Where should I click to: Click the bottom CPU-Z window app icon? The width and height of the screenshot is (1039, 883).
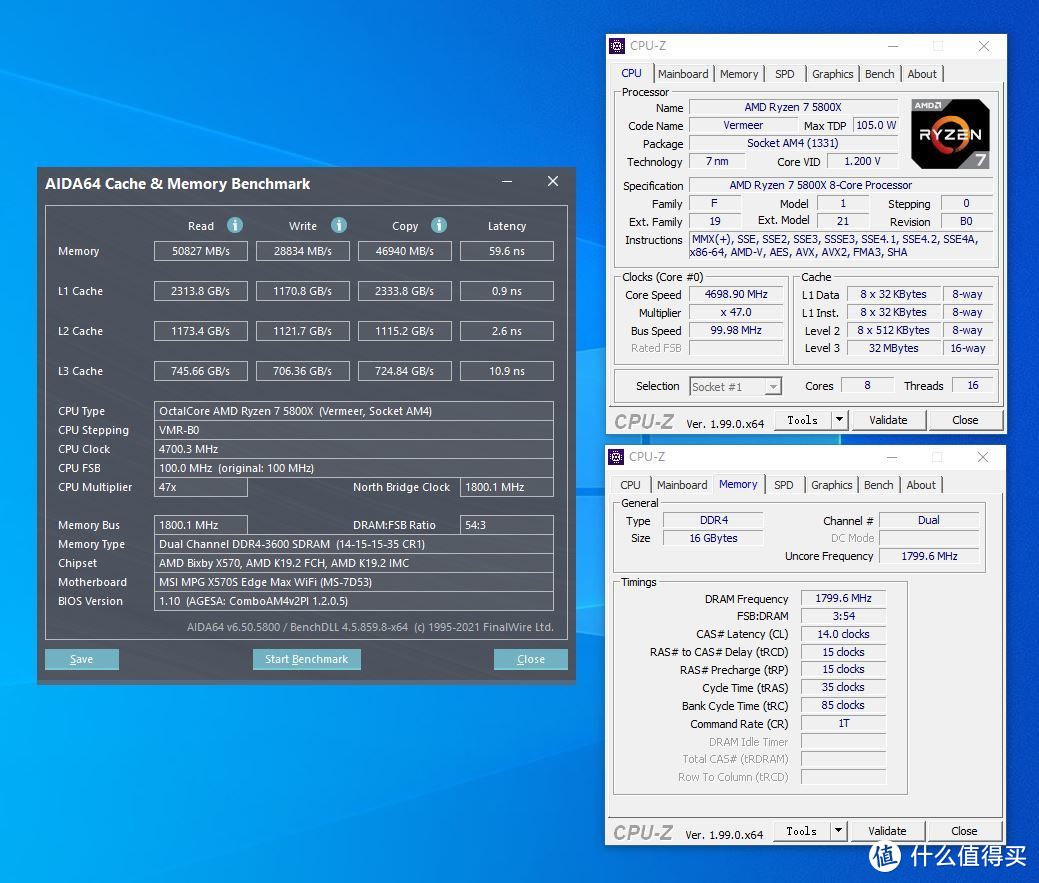pyautogui.click(x=616, y=456)
